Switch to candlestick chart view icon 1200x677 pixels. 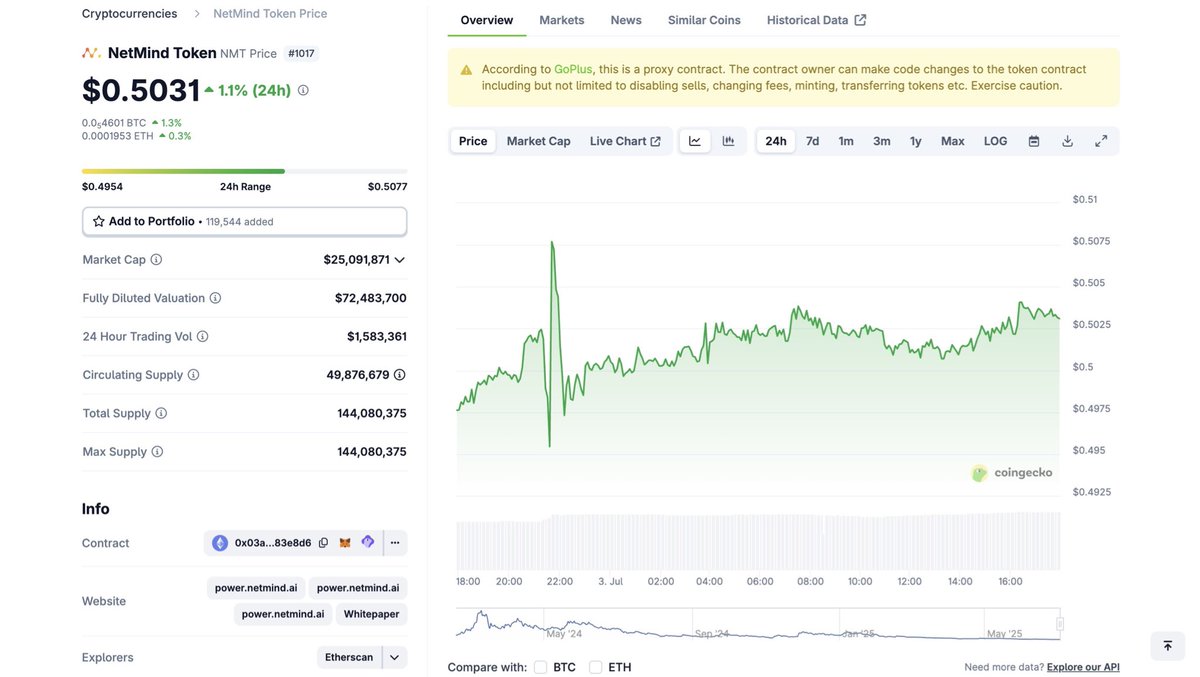click(729, 141)
